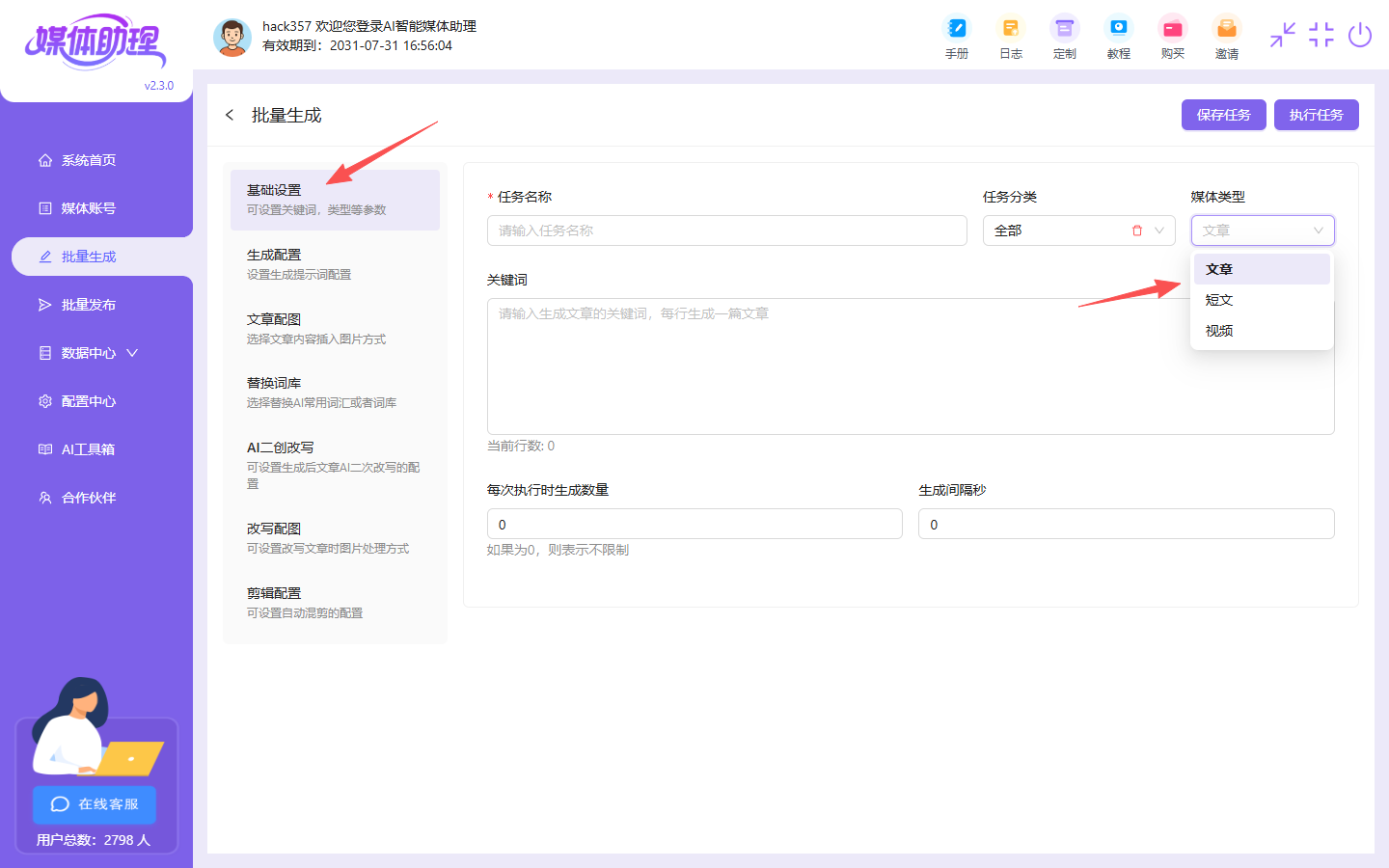Click the 媒体助理 logo
The image size is (1389, 868).
[95, 41]
